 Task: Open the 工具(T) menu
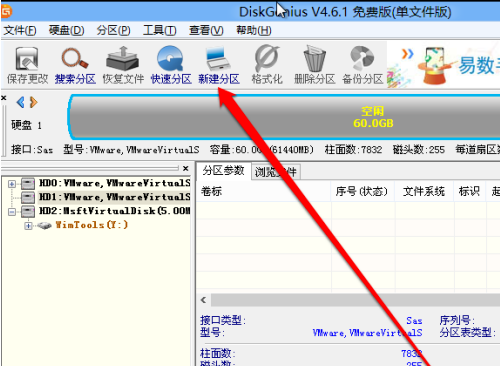click(x=159, y=31)
